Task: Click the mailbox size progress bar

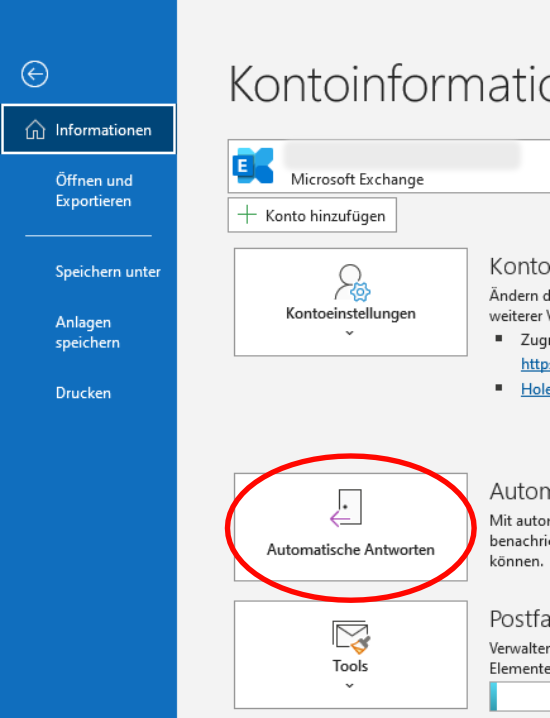Action: click(520, 696)
